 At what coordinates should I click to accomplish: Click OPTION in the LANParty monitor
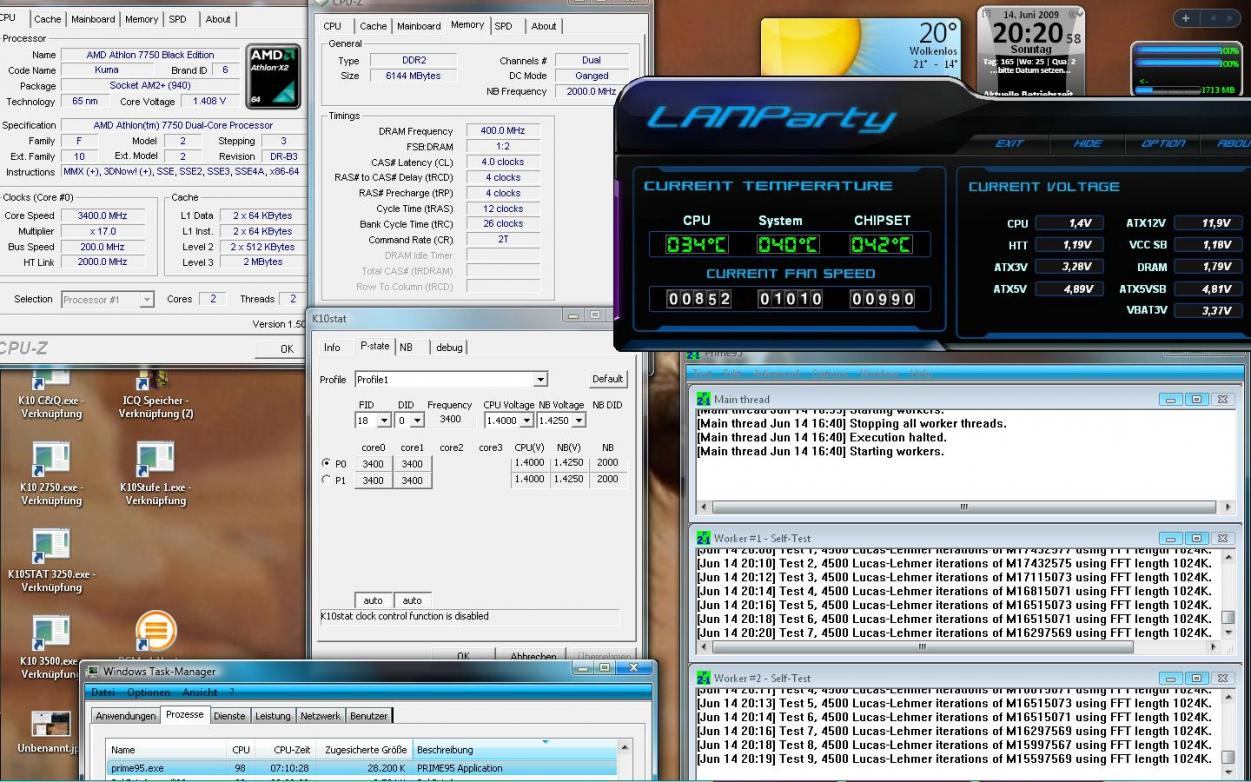point(1163,143)
